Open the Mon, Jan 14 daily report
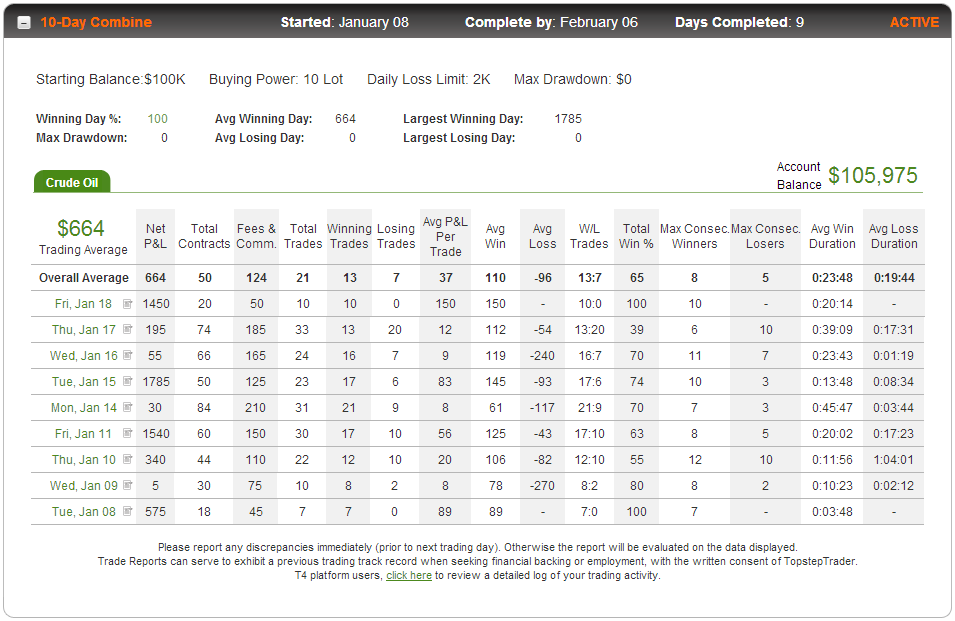 coord(83,408)
